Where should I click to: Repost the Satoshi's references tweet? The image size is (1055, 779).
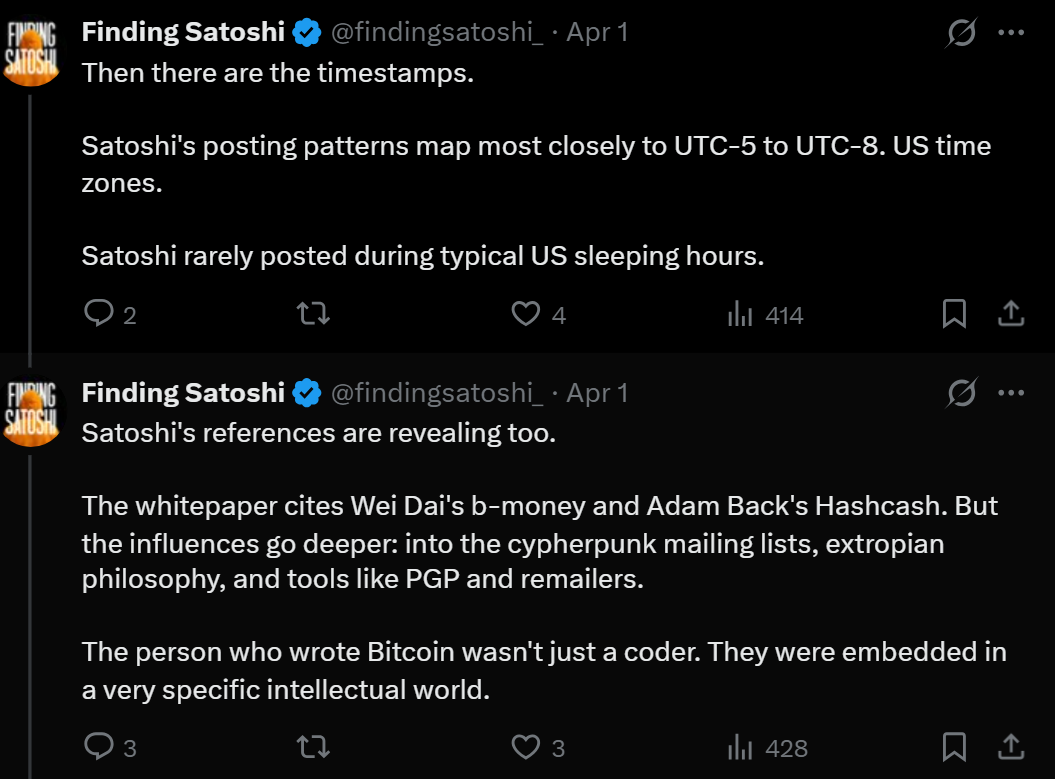315,747
